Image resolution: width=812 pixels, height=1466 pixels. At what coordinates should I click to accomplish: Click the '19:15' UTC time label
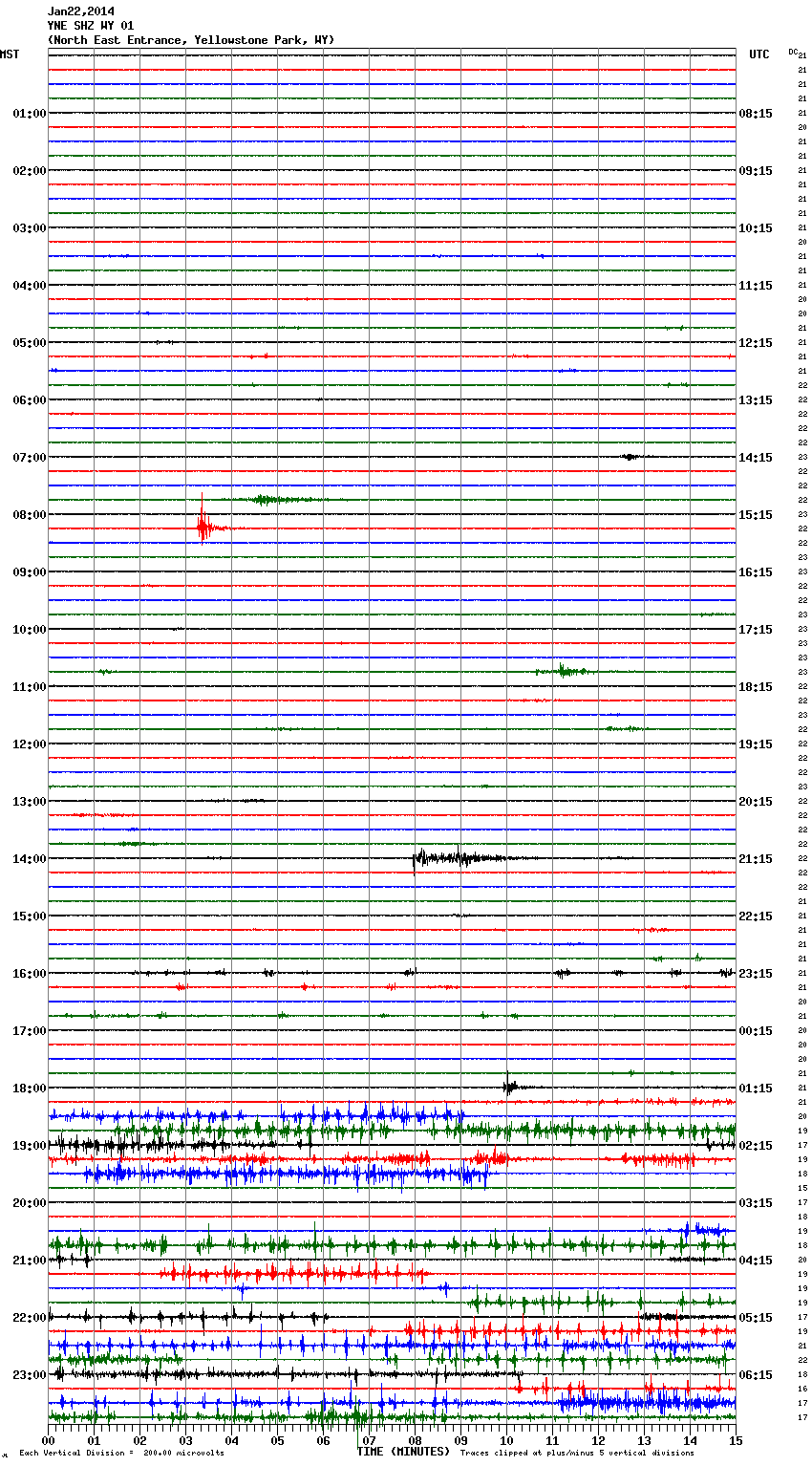[x=756, y=744]
